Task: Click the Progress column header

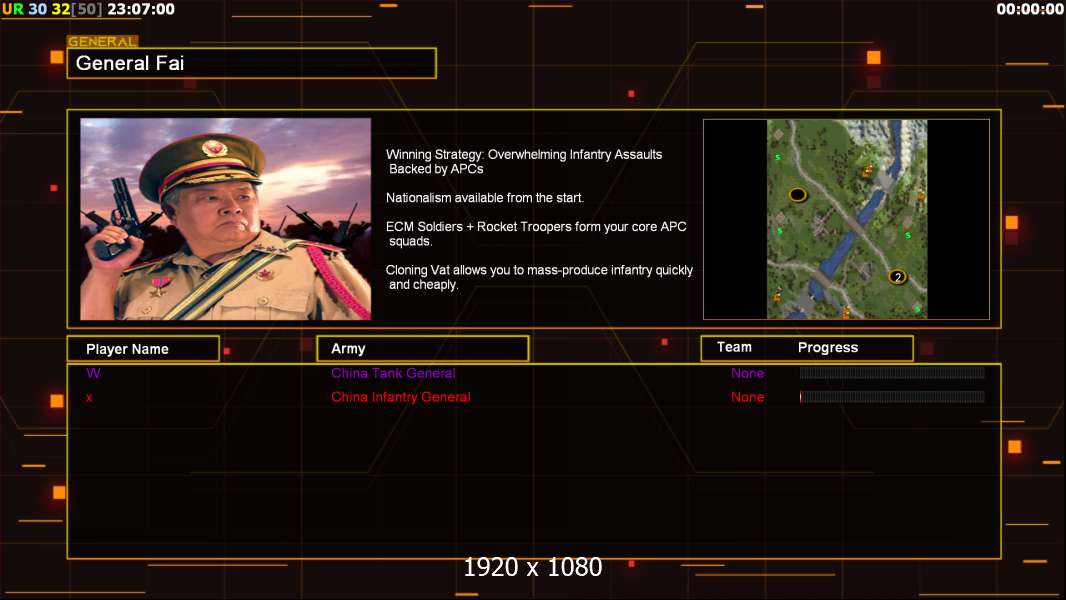Action: pyautogui.click(x=827, y=347)
